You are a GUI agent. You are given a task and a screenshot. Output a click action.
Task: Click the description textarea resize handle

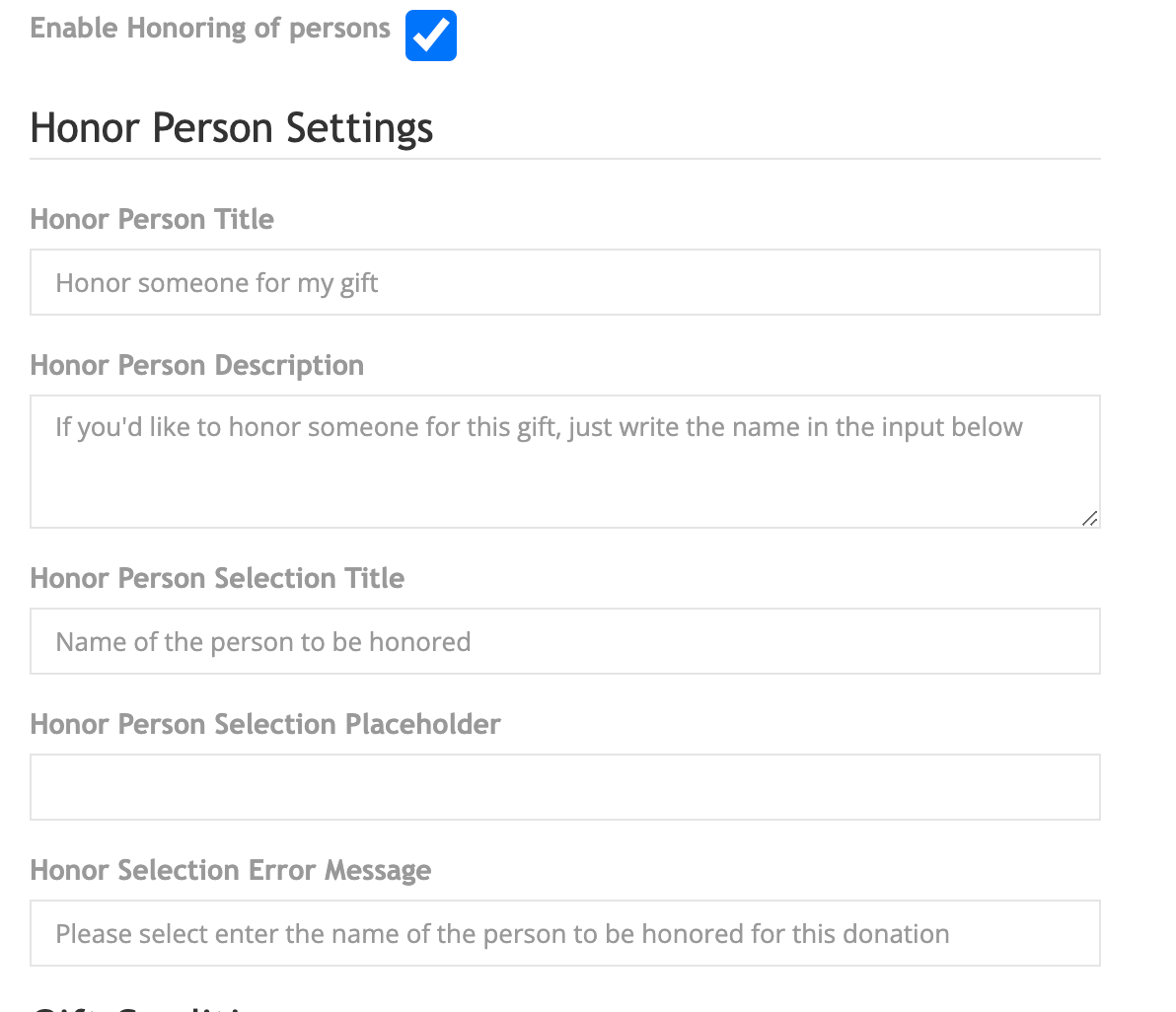point(1089,518)
